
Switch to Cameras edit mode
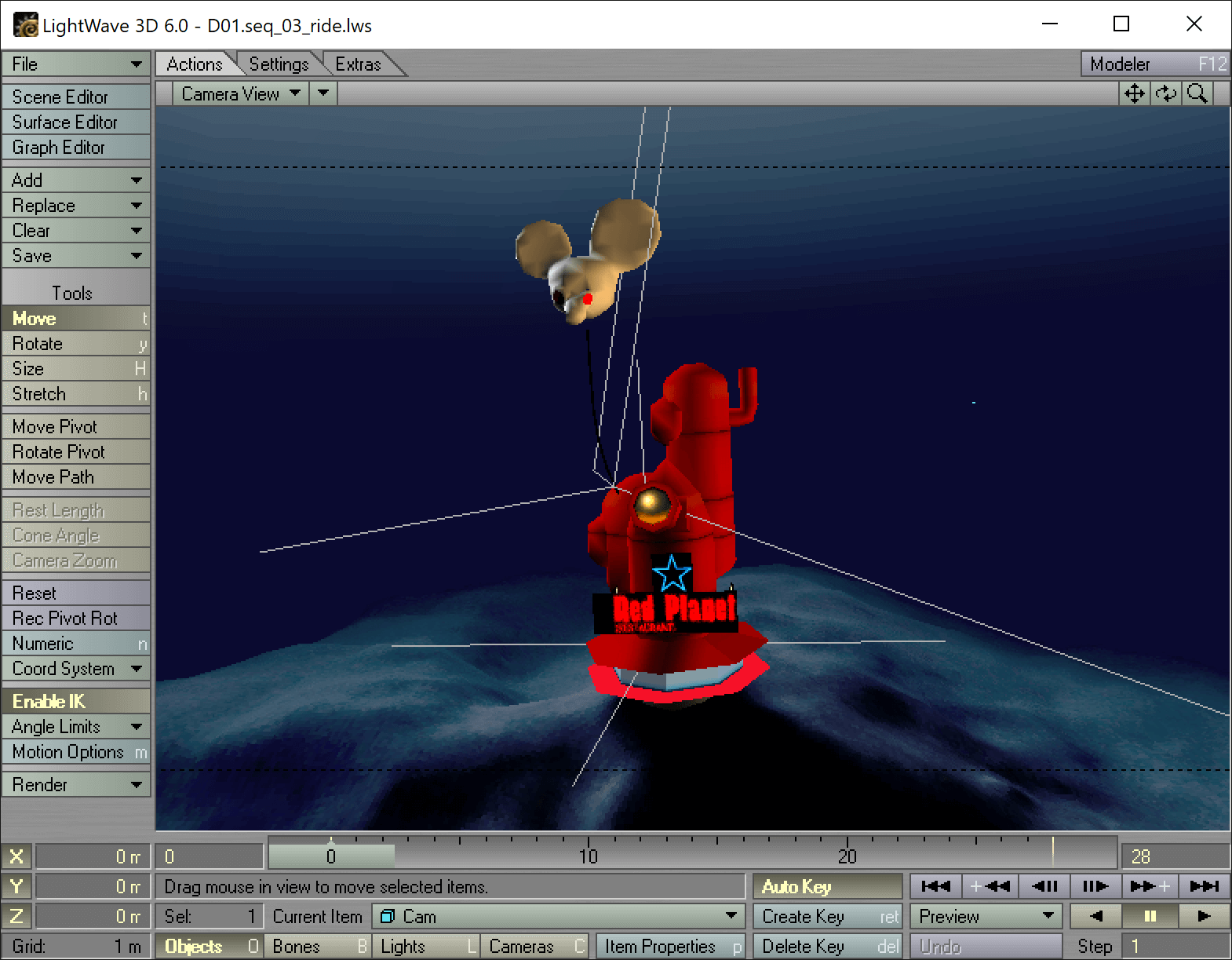coord(534,946)
